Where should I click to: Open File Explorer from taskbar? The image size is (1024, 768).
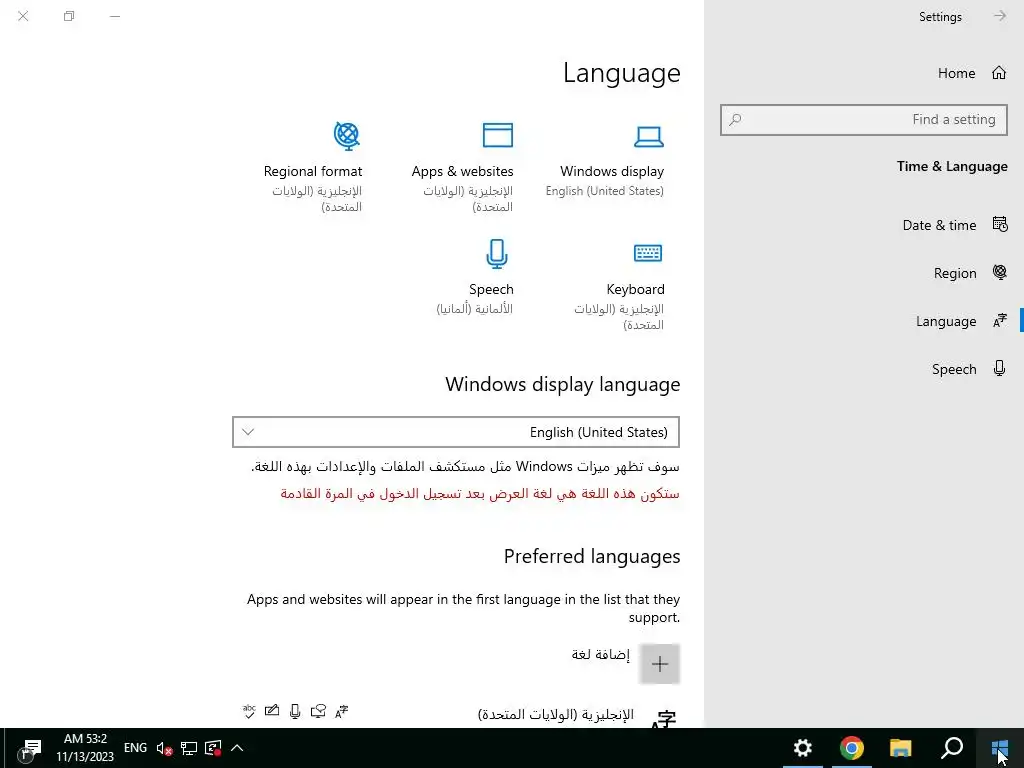pyautogui.click(x=901, y=748)
